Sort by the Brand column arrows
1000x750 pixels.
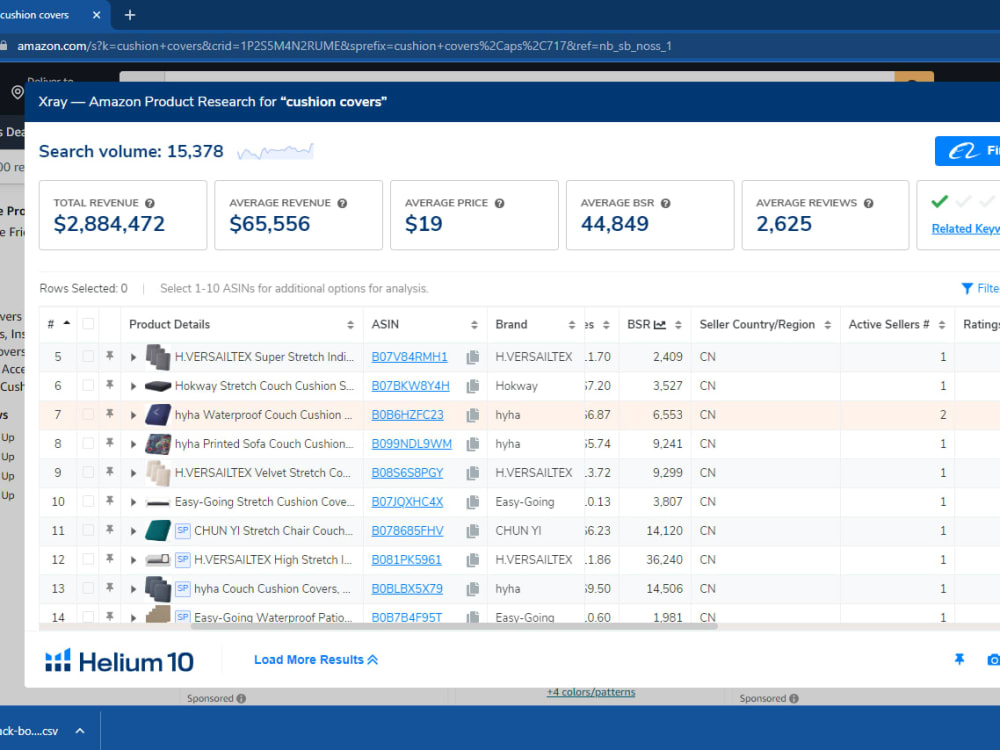571,325
